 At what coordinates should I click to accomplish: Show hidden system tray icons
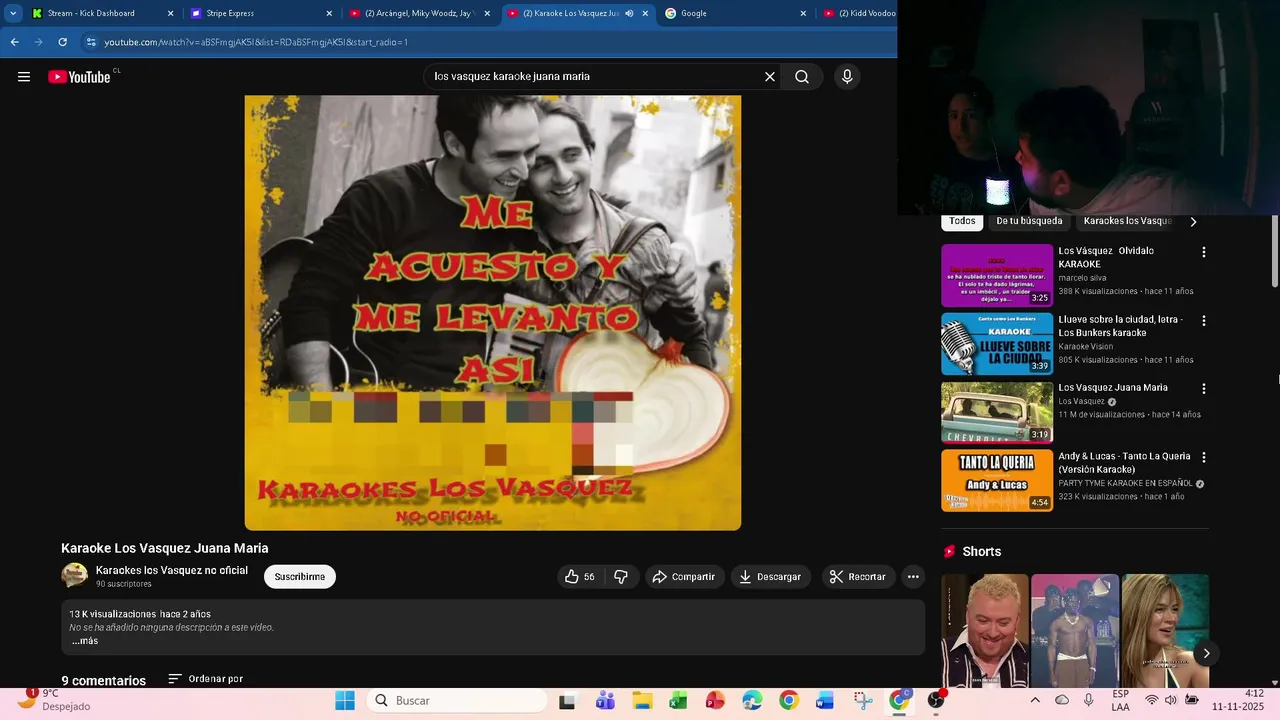1035,700
